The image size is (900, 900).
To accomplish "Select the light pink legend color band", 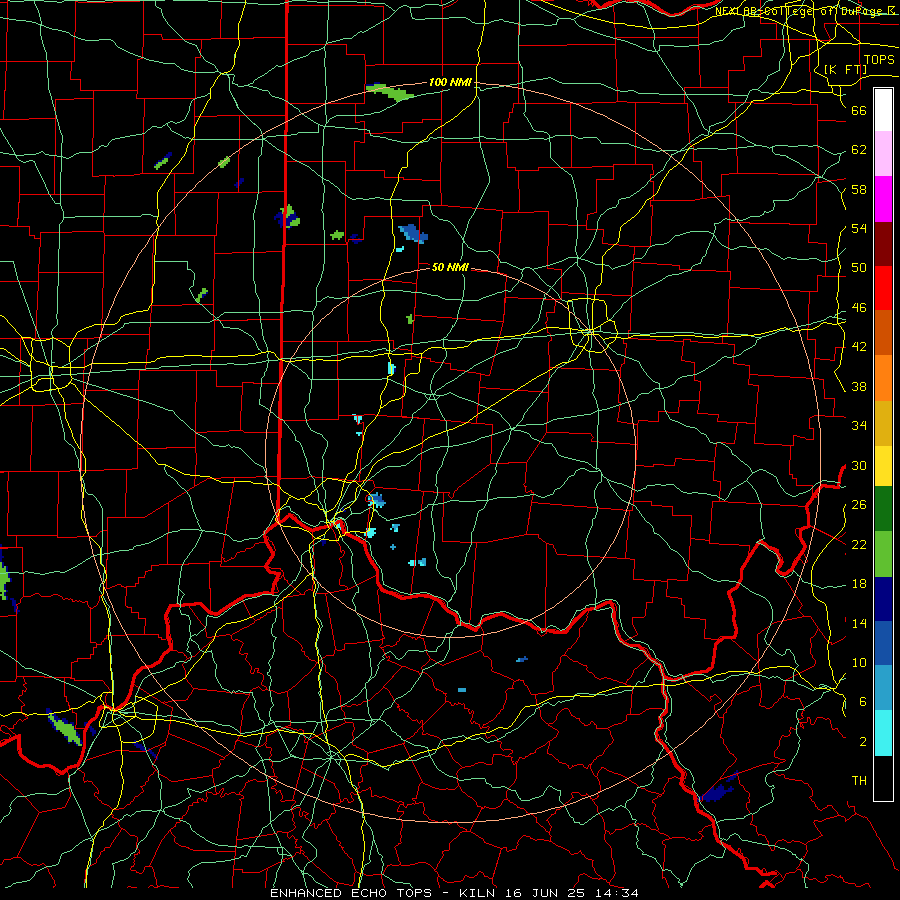I will tap(883, 154).
